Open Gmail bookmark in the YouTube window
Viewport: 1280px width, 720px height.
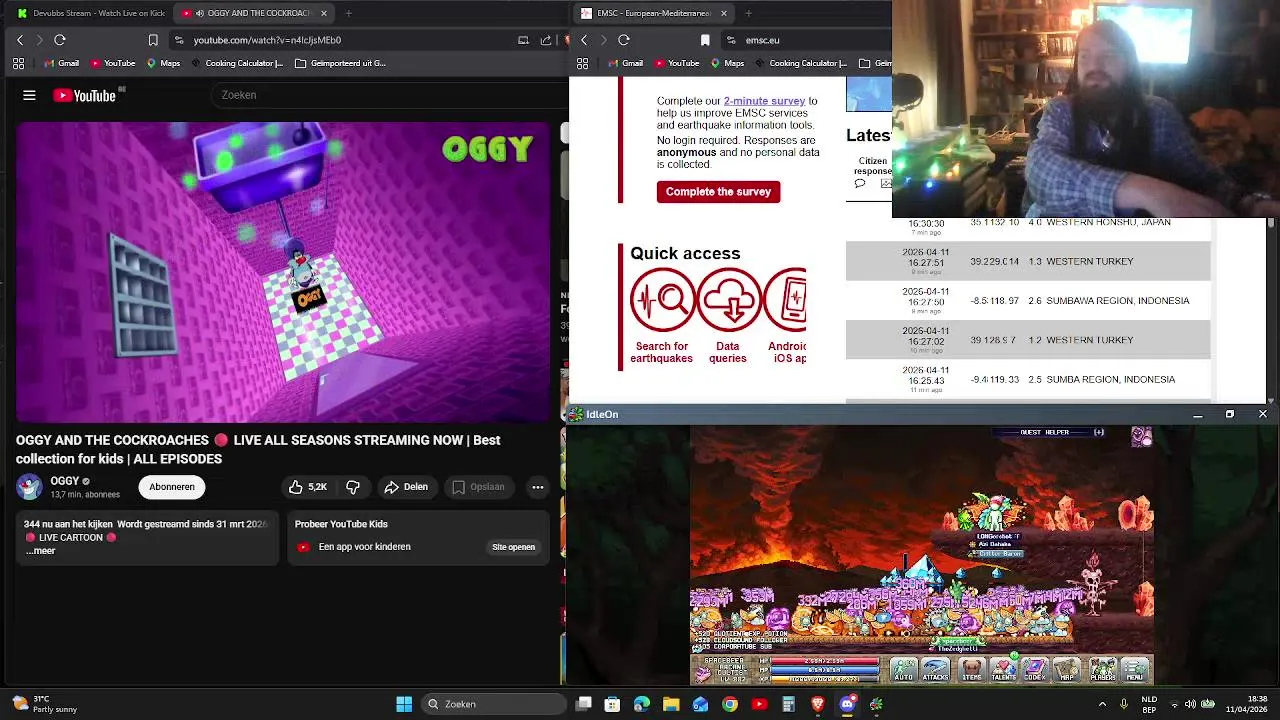(61, 63)
